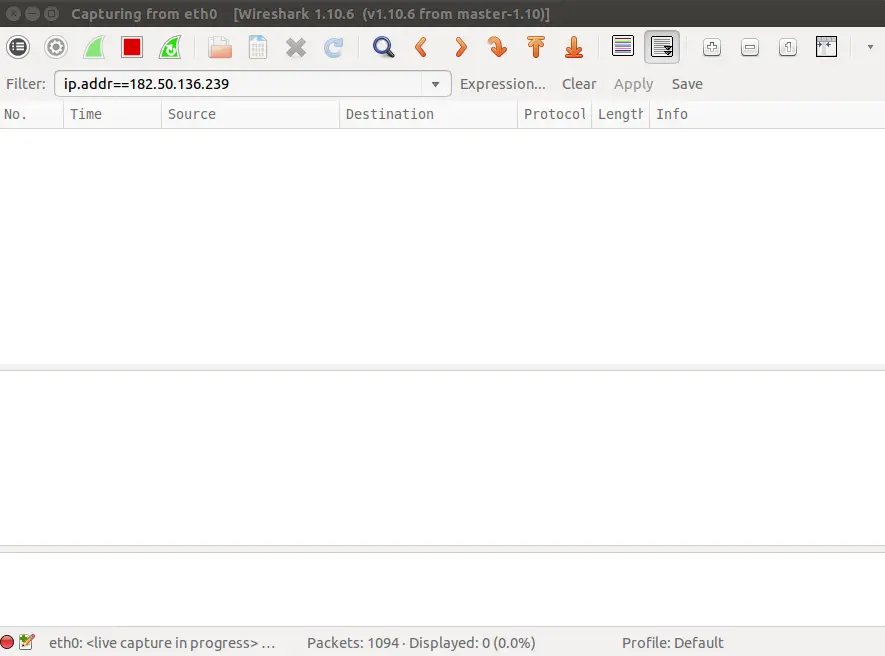This screenshot has width=885, height=656.
Task: Click the Expression... button
Action: pyautogui.click(x=502, y=84)
